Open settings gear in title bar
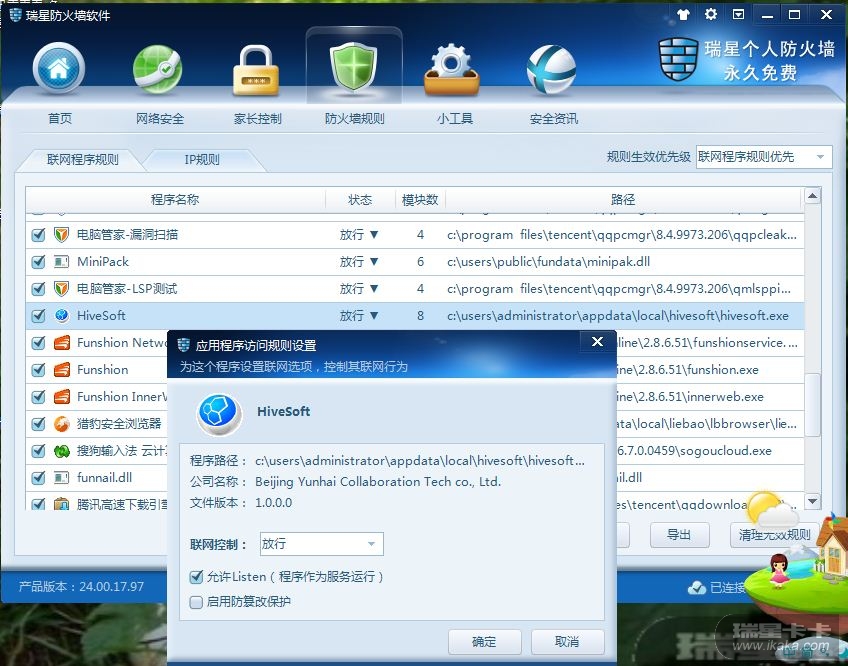The height and width of the screenshot is (666, 848). click(x=711, y=15)
